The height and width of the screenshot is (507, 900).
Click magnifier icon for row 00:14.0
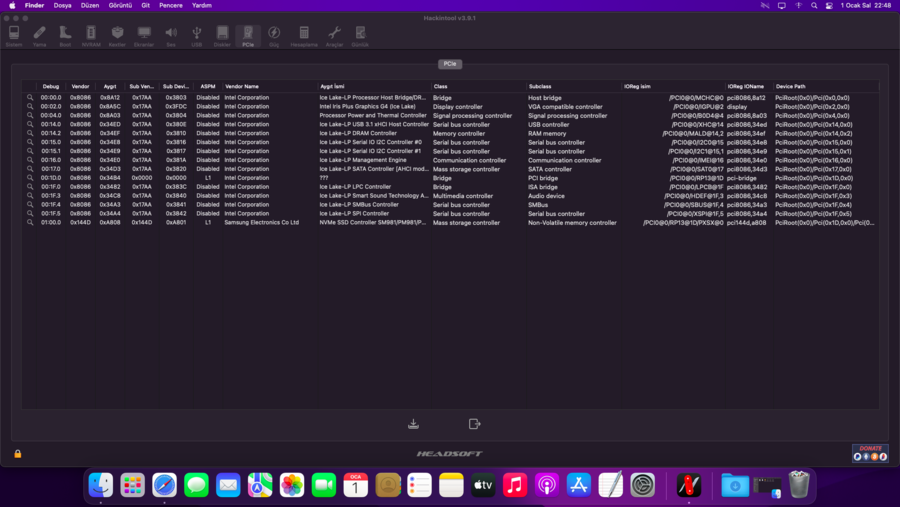pos(30,124)
